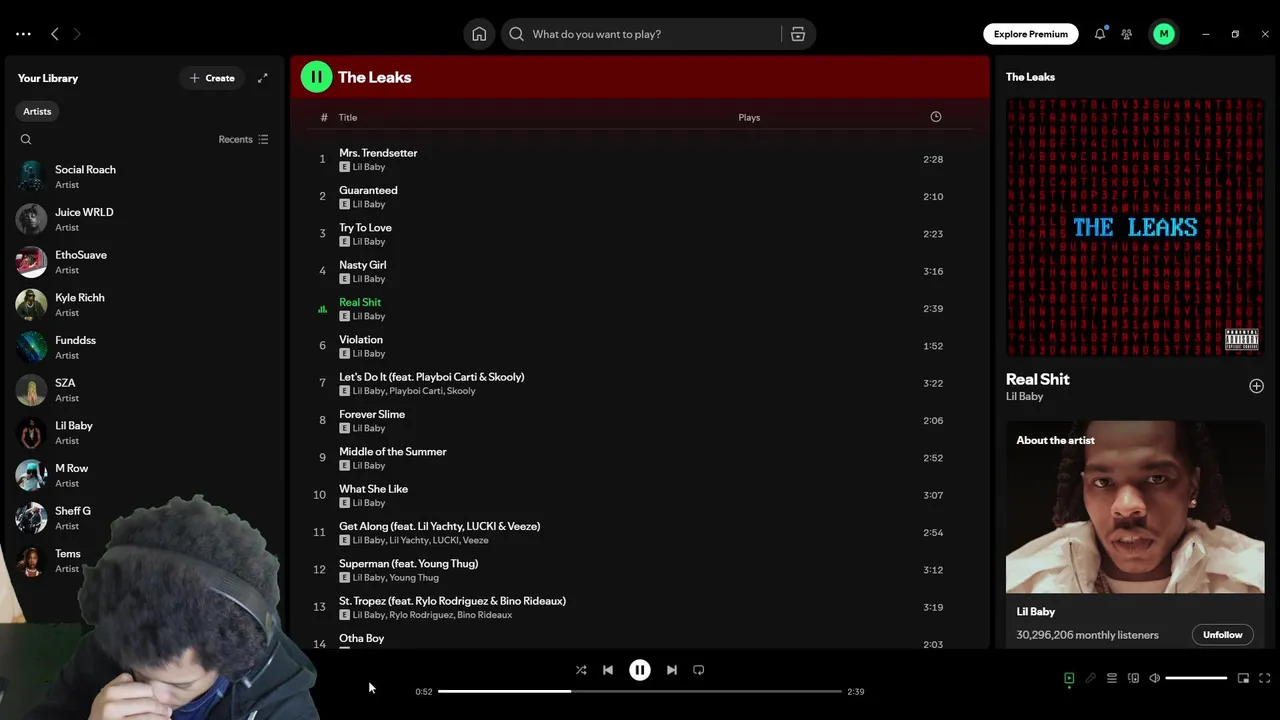This screenshot has height=720, width=1280.
Task: Open the Browse icon in search bar
Action: pos(798,34)
